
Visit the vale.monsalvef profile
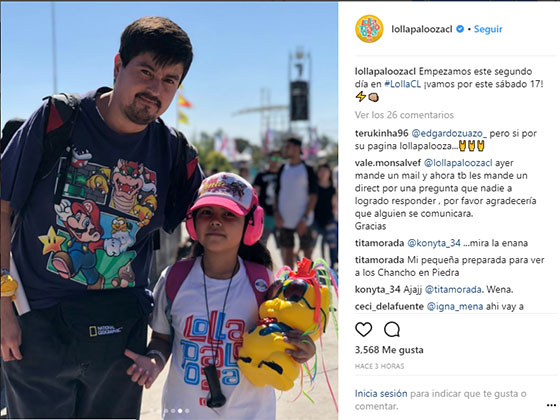pyautogui.click(x=388, y=163)
